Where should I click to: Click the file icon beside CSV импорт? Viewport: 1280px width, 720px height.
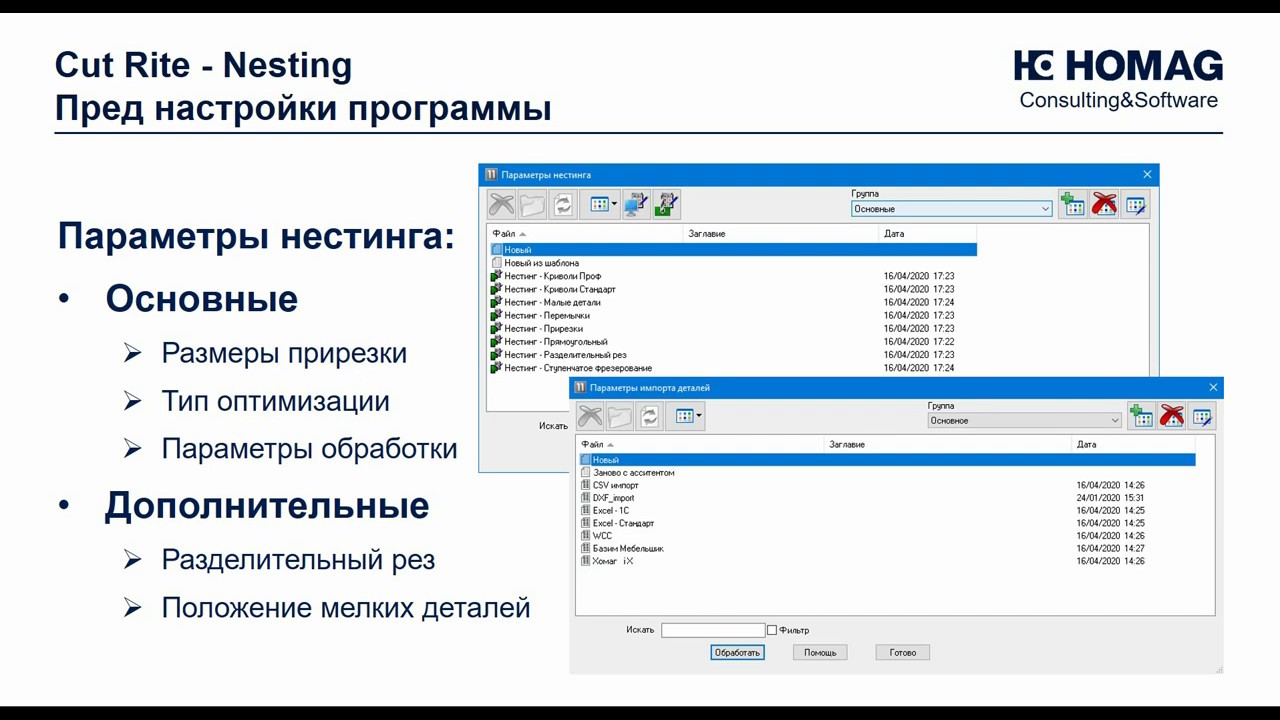point(585,485)
